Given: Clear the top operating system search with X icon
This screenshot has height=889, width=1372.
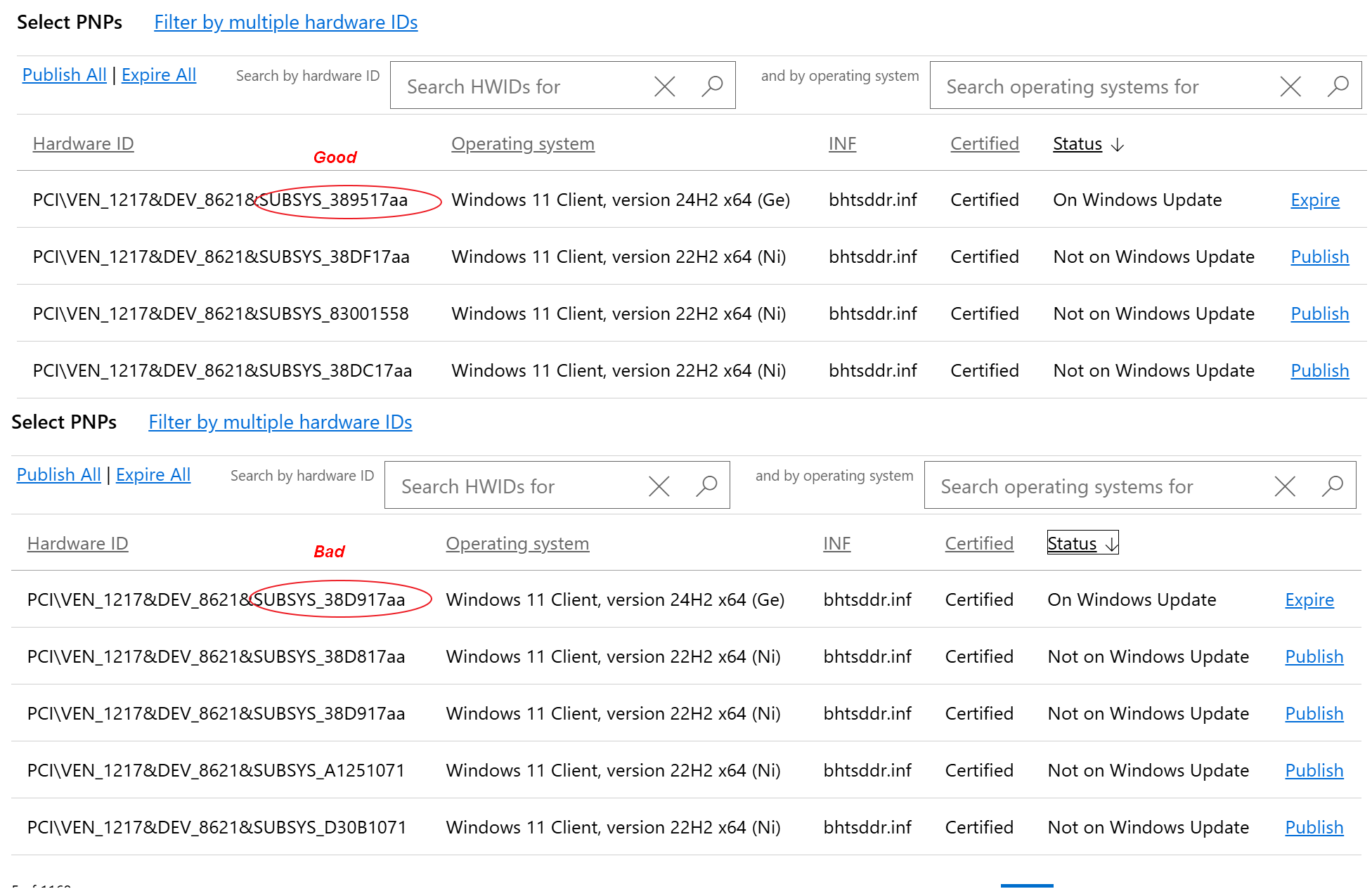Looking at the screenshot, I should (1290, 86).
